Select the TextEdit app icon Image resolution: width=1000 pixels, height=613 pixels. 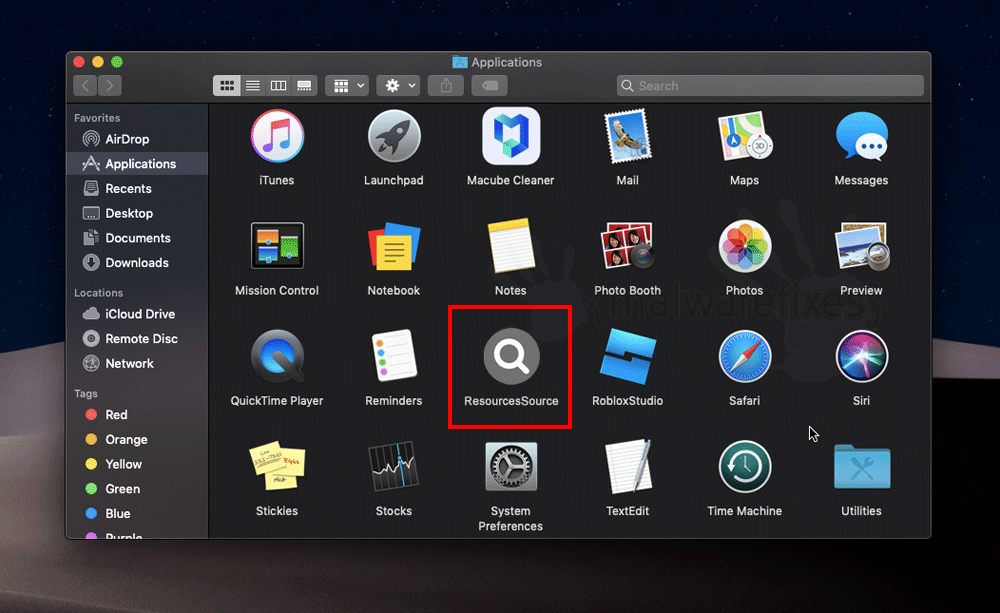pyautogui.click(x=628, y=466)
